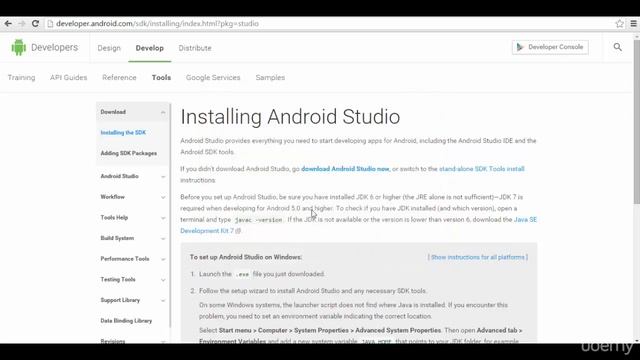640x360 pixels.
Task: Show instructions for all platforms link
Action: coord(478,257)
